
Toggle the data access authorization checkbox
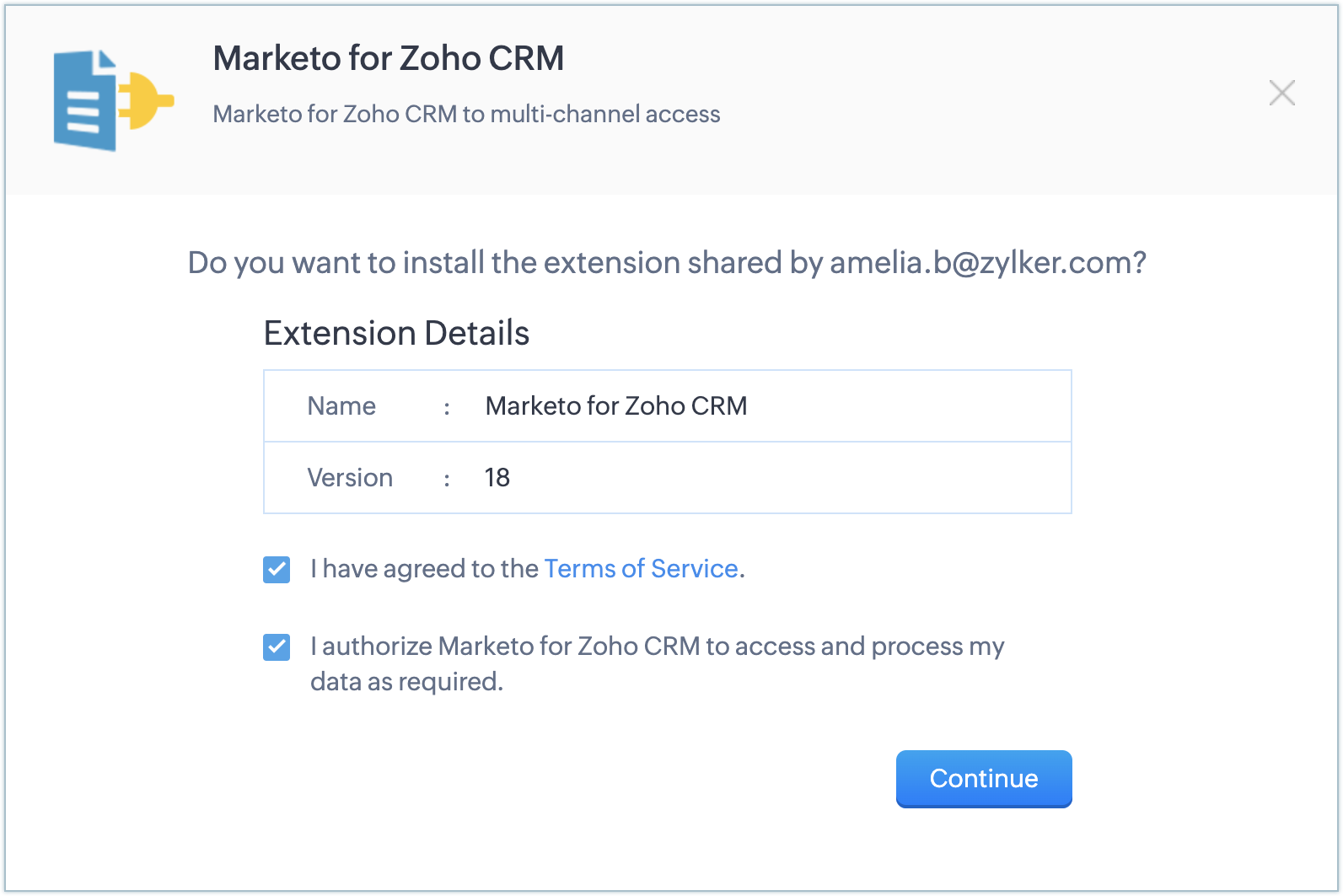click(277, 647)
